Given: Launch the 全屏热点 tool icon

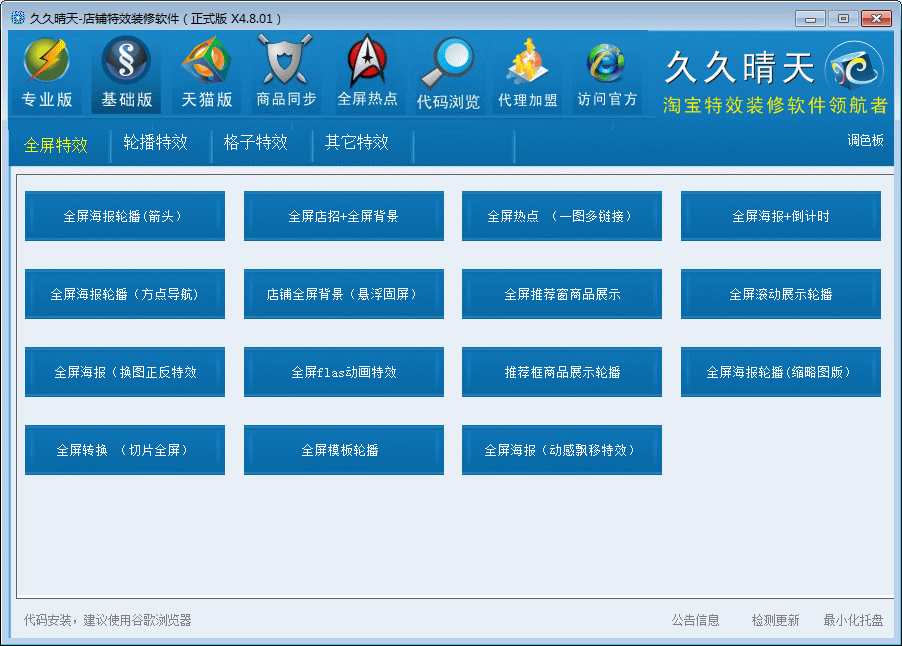Looking at the screenshot, I should (x=367, y=62).
